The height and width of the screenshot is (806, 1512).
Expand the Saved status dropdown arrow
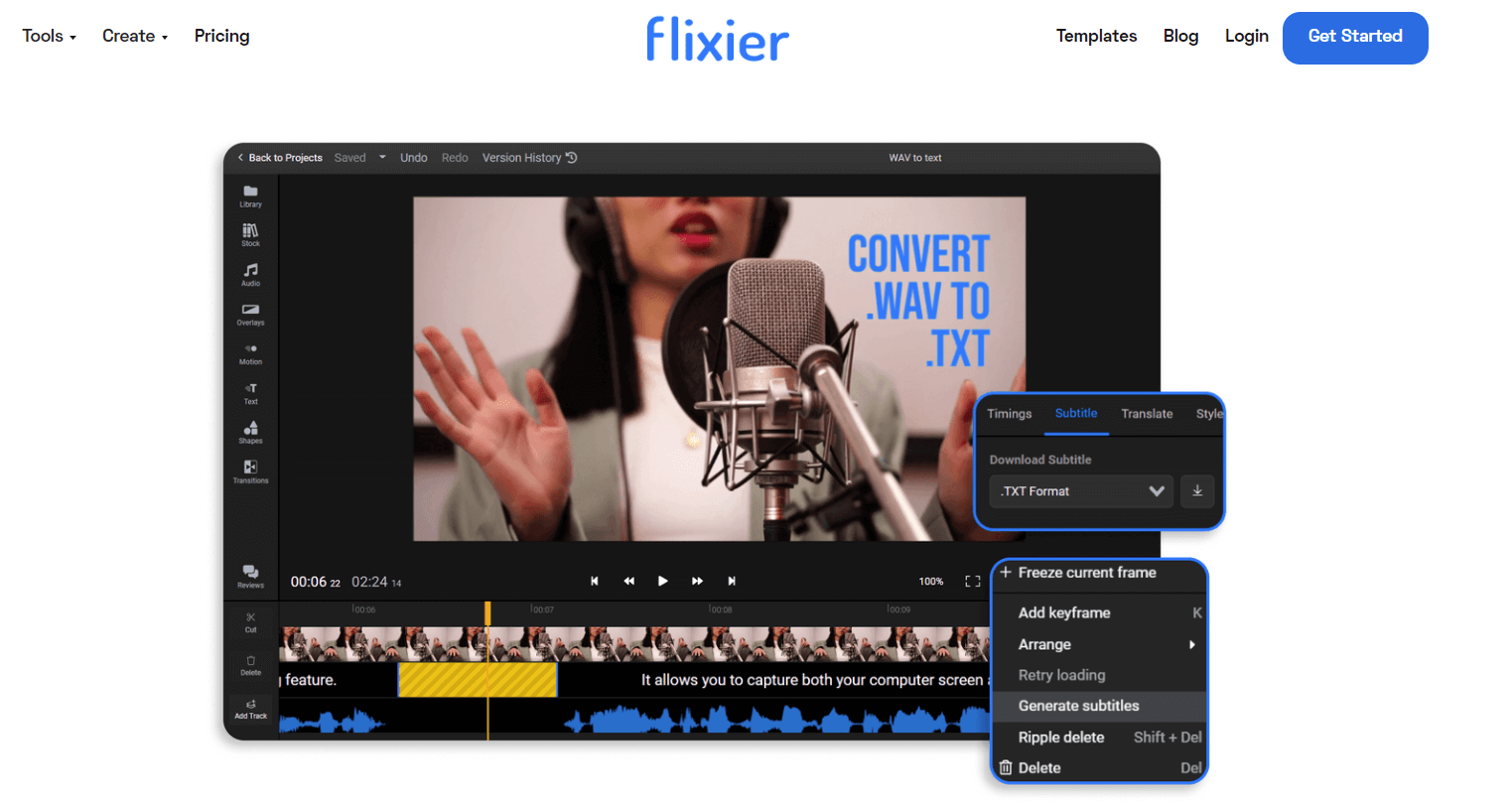pos(382,158)
